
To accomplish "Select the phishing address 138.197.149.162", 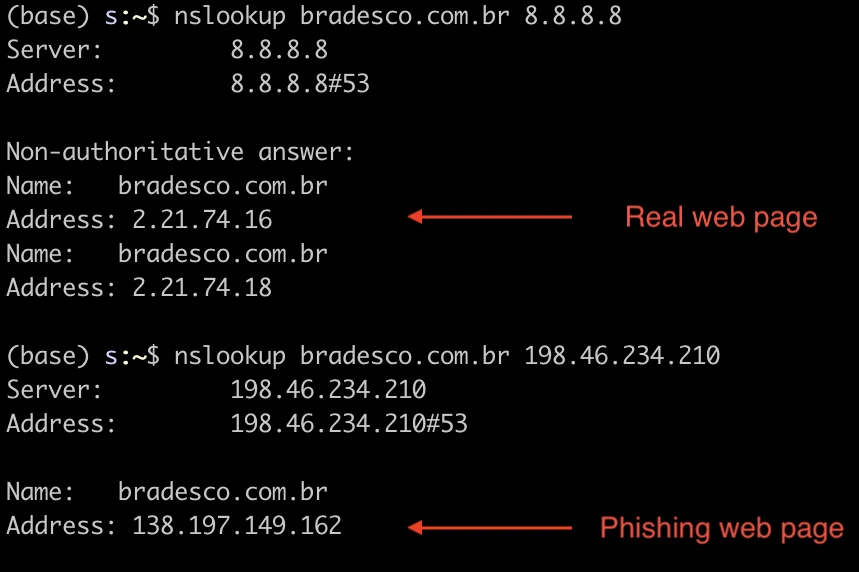I will (237, 525).
